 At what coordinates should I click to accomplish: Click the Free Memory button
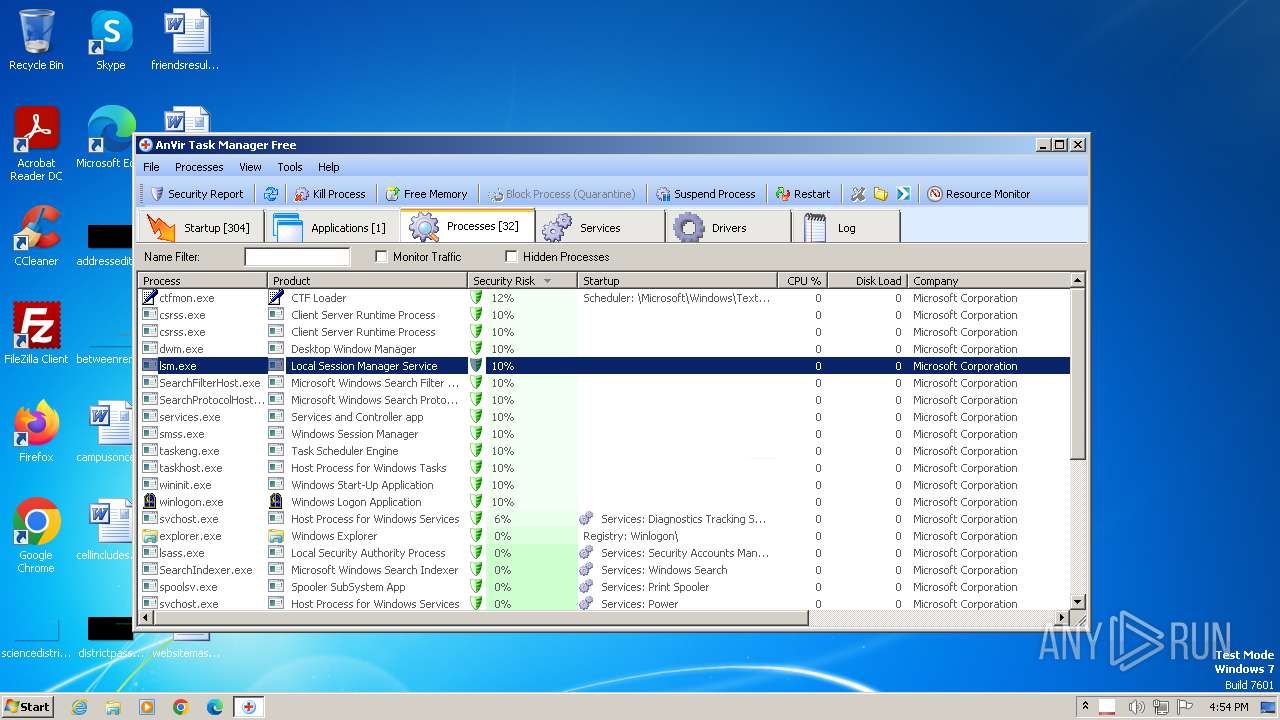(x=426, y=194)
